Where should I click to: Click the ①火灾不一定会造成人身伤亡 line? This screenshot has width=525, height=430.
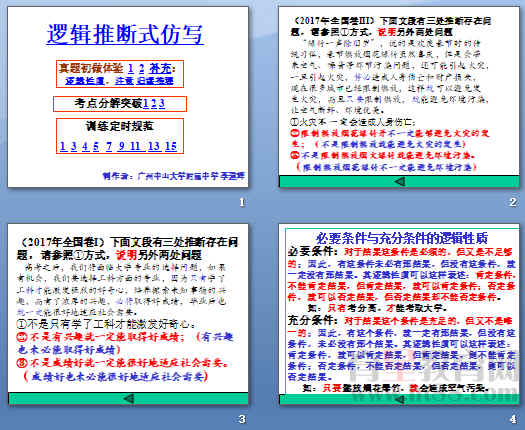click(x=353, y=122)
